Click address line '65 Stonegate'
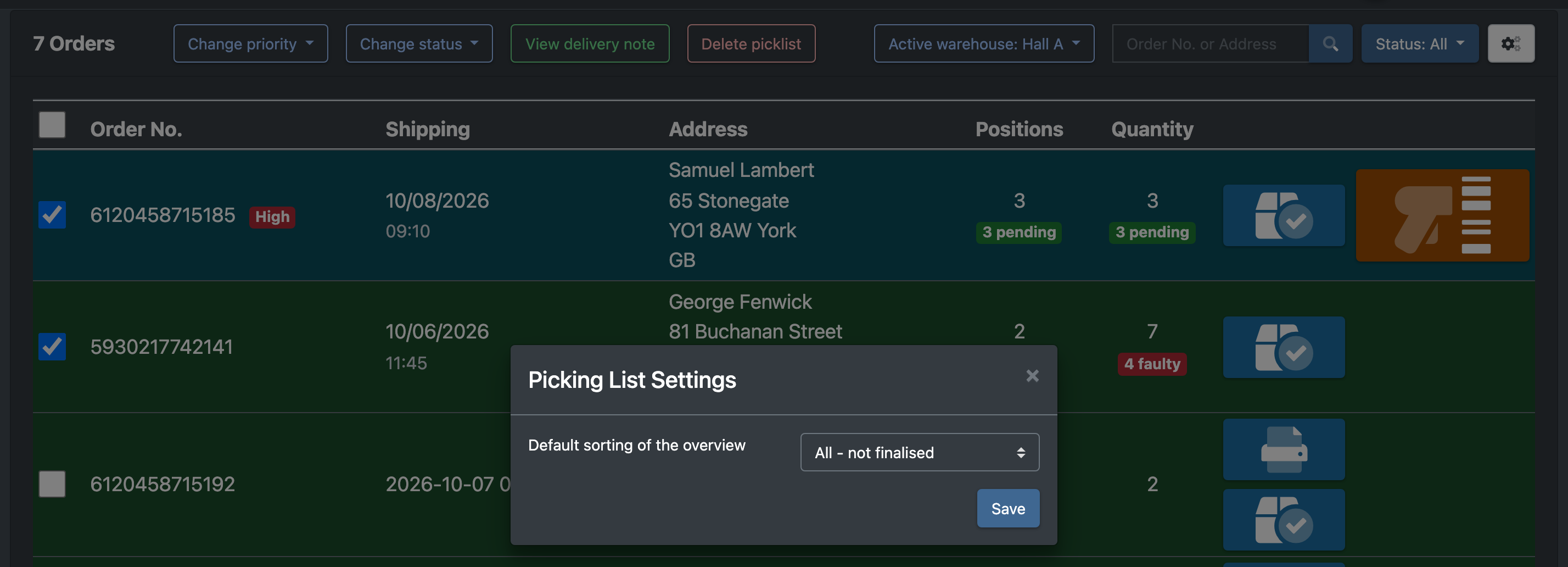1568x567 pixels. 729,201
